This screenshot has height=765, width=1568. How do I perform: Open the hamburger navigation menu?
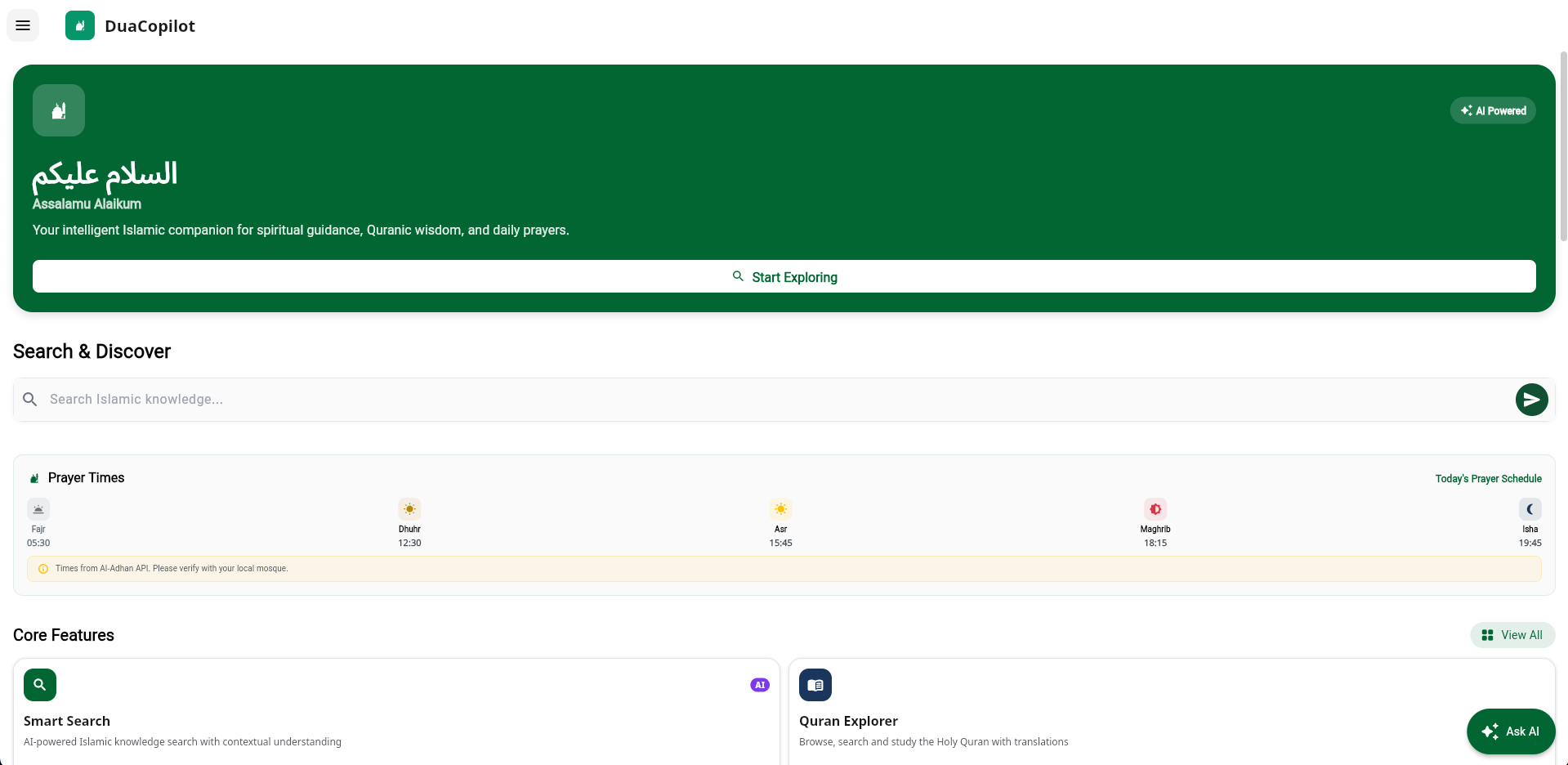click(23, 25)
